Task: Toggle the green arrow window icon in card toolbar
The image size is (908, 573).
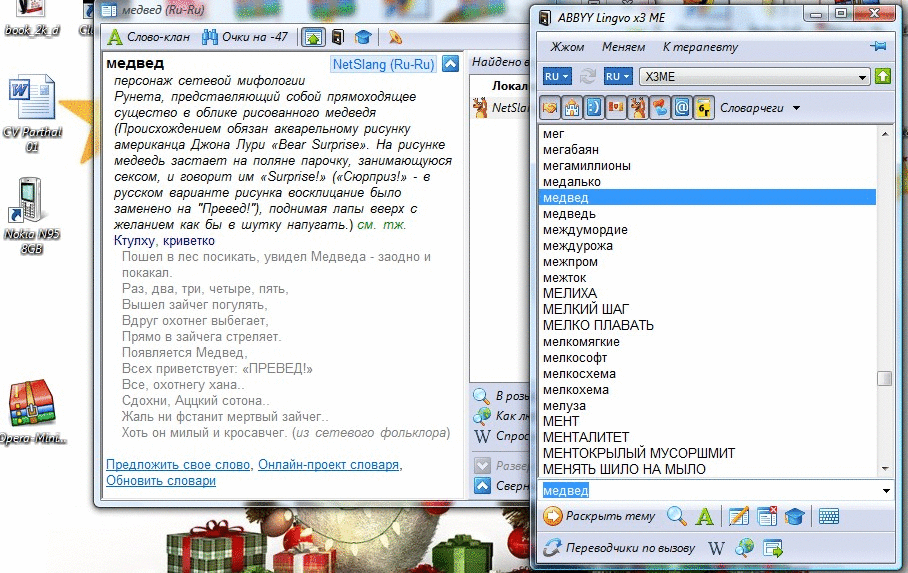Action: 313,38
